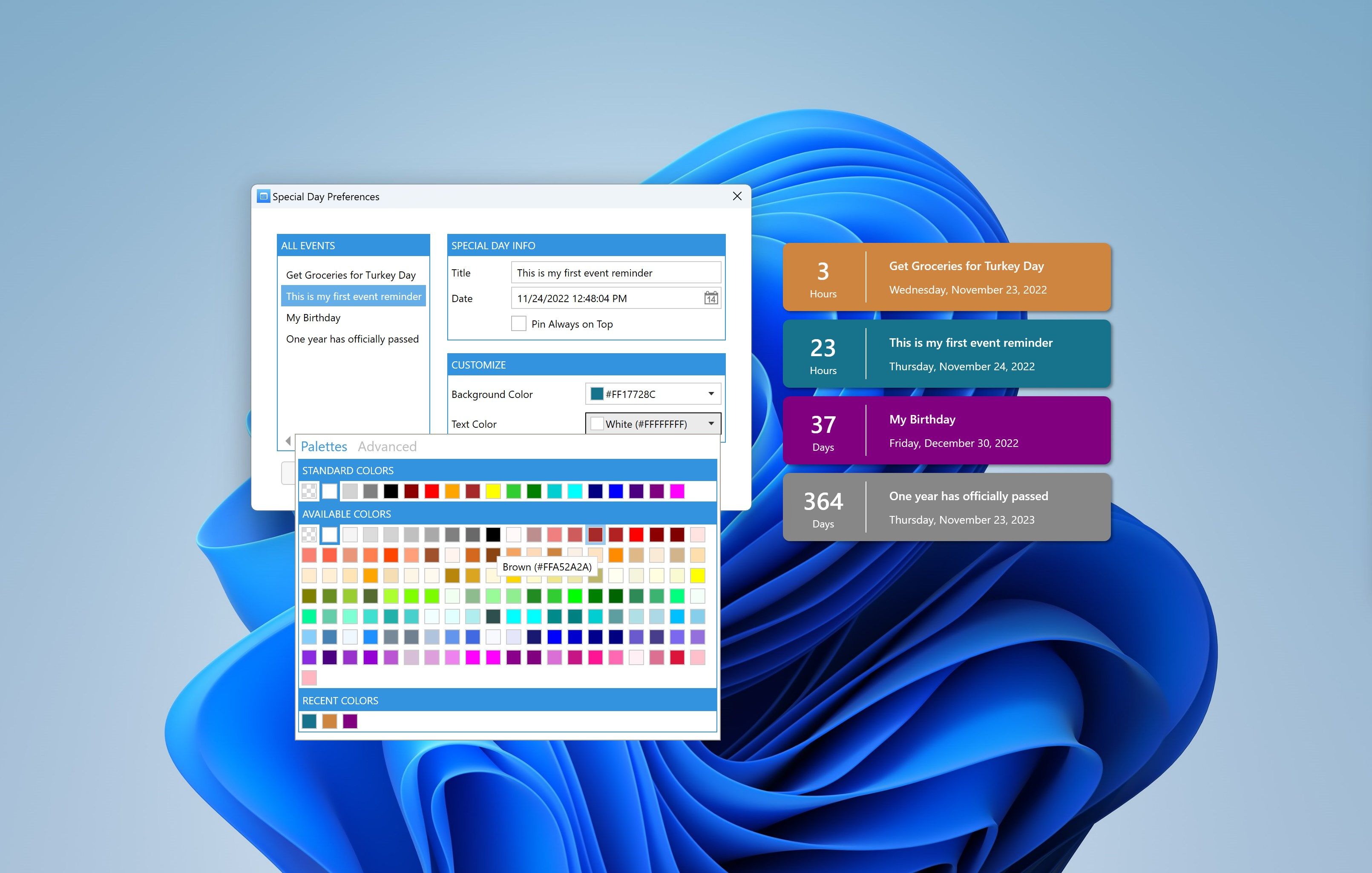Switch to the Palettes tab
This screenshot has height=873, width=1372.
(x=323, y=445)
